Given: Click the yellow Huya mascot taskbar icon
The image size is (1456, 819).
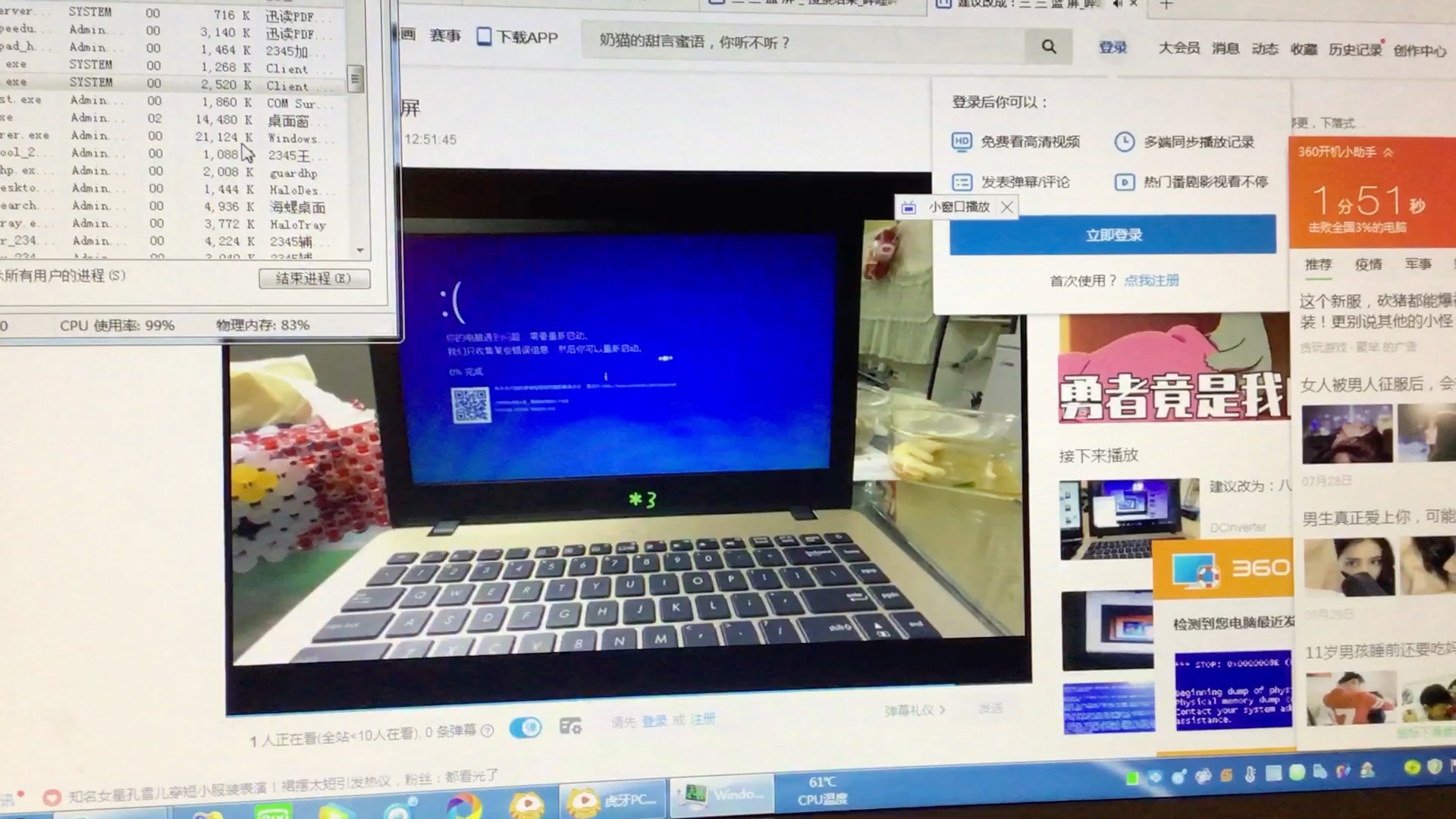Looking at the screenshot, I should pos(527,804).
